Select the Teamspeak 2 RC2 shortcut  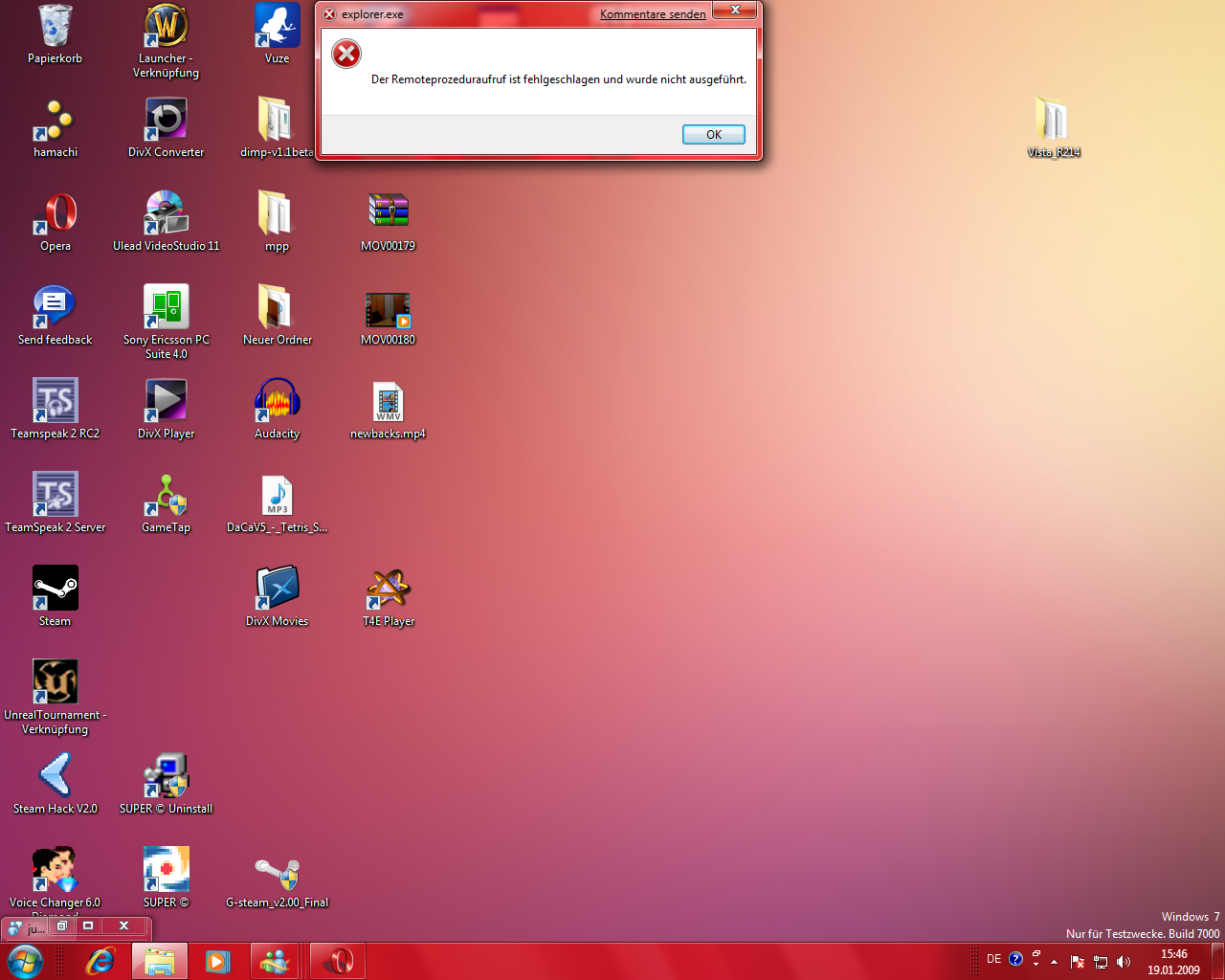(x=55, y=401)
